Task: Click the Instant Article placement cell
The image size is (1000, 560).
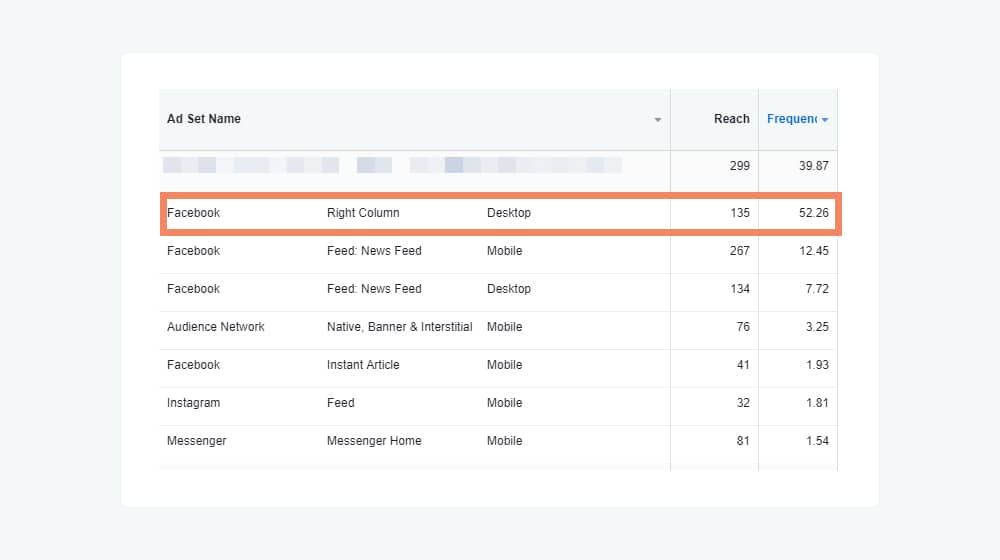Action: [x=363, y=365]
